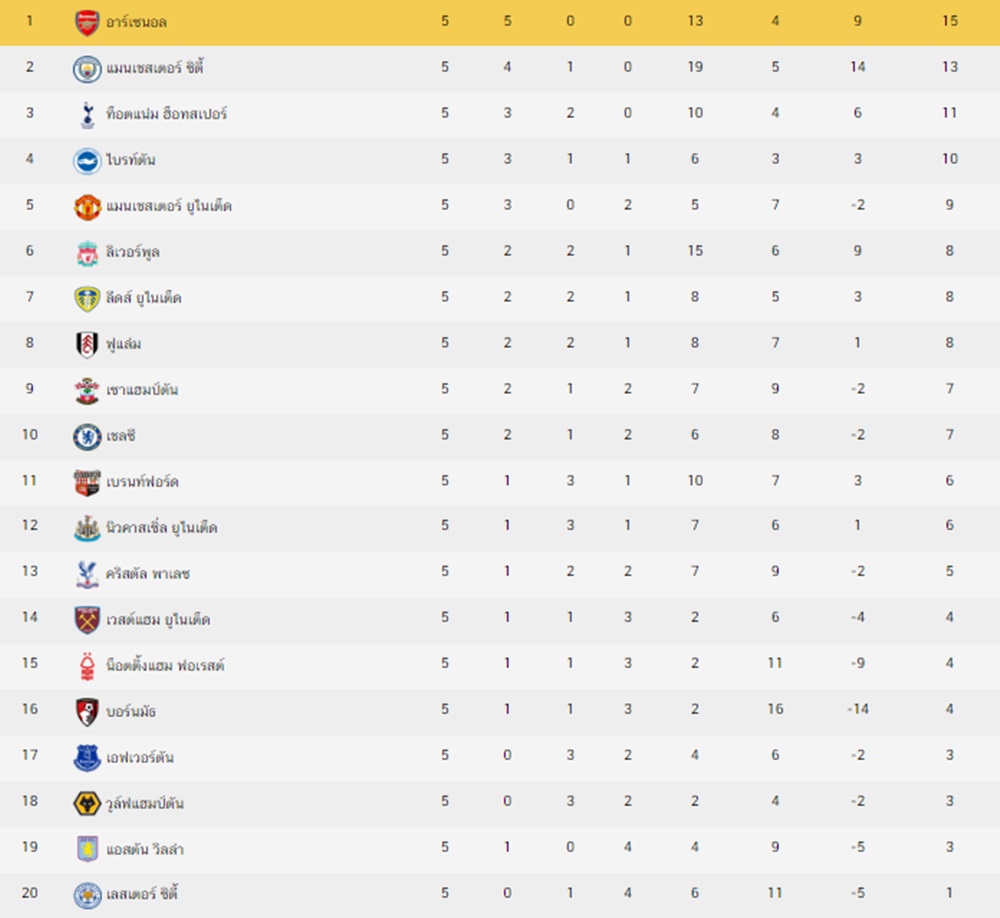Click the Southampton club crest
Image resolution: width=1000 pixels, height=918 pixels.
(87, 390)
